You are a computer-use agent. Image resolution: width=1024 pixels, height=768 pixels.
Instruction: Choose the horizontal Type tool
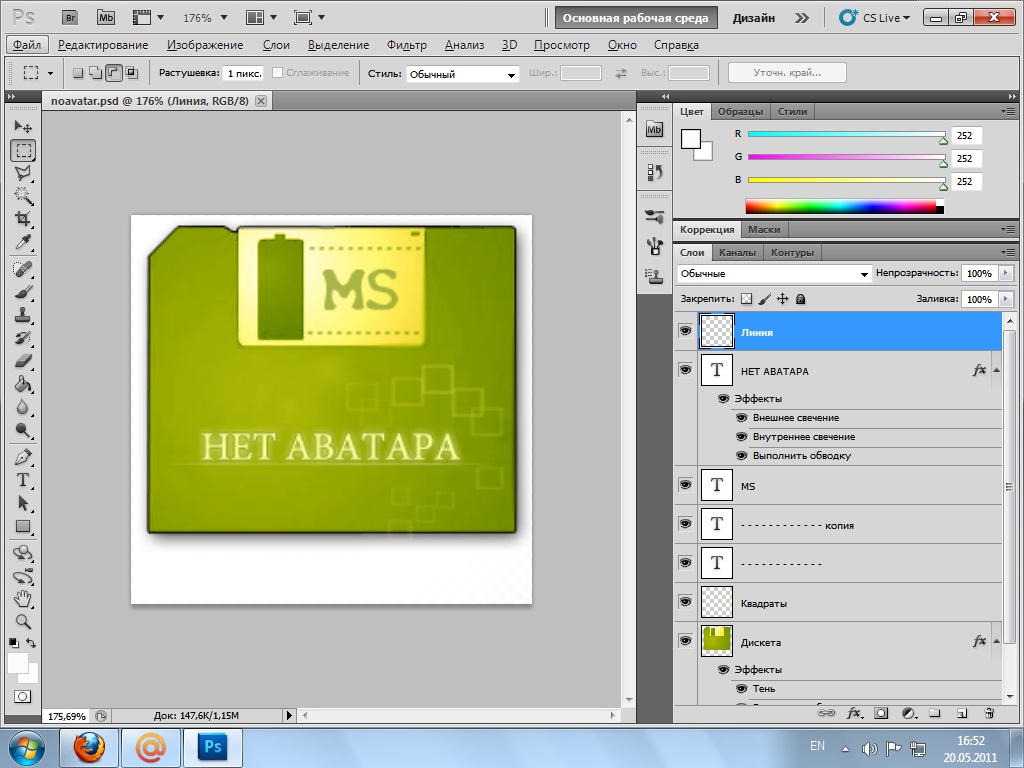pyautogui.click(x=23, y=480)
